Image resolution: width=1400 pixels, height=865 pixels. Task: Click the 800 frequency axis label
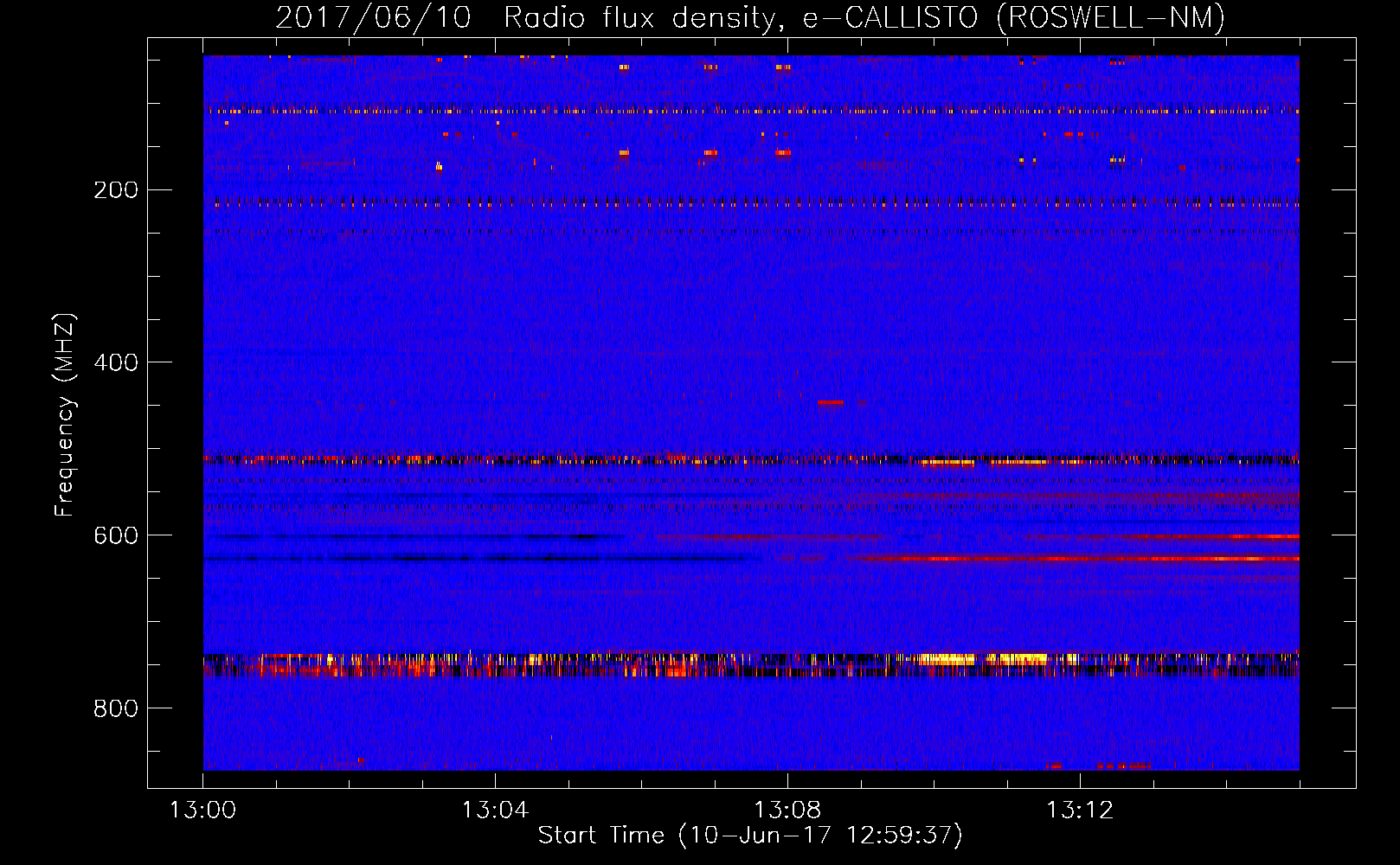point(116,709)
